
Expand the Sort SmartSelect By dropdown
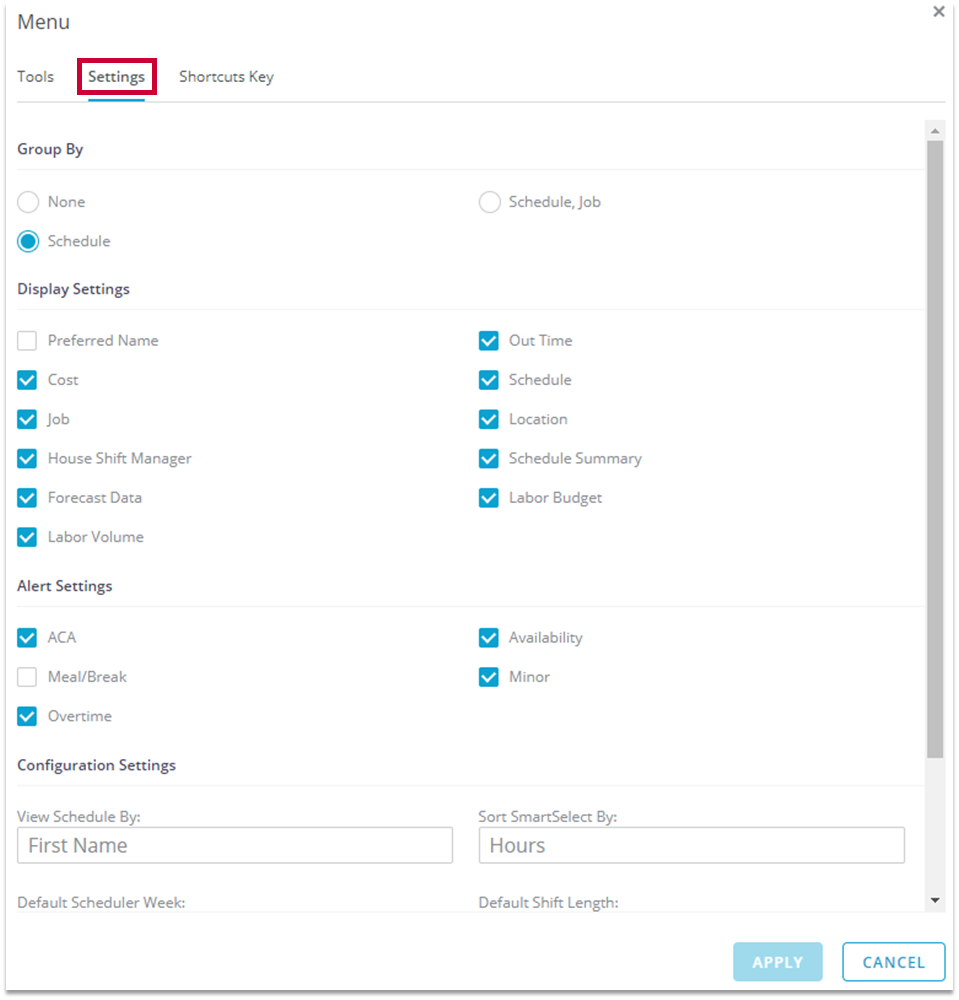pyautogui.click(x=691, y=845)
